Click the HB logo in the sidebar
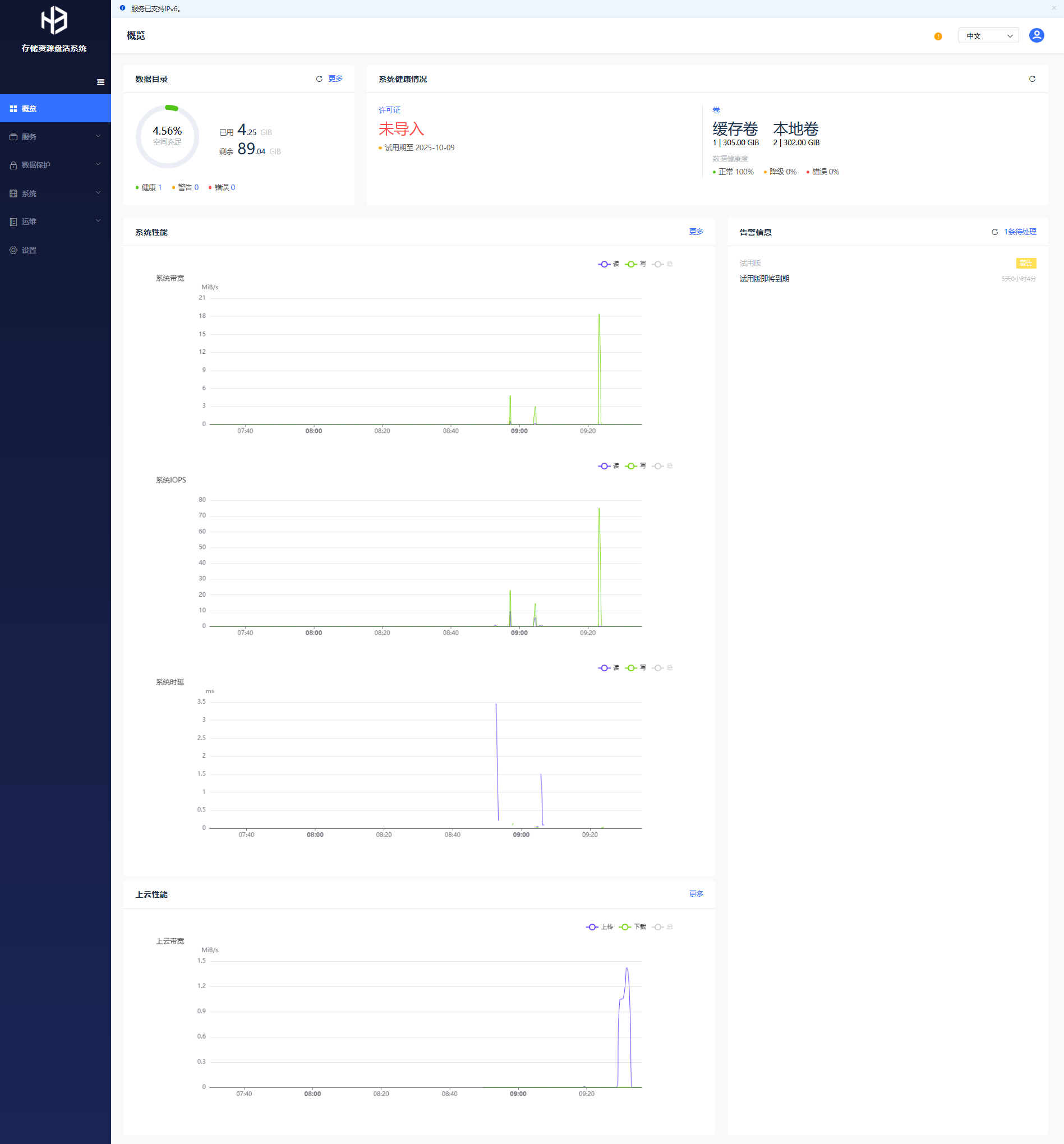The height and width of the screenshot is (1144, 1064). pyautogui.click(x=54, y=20)
